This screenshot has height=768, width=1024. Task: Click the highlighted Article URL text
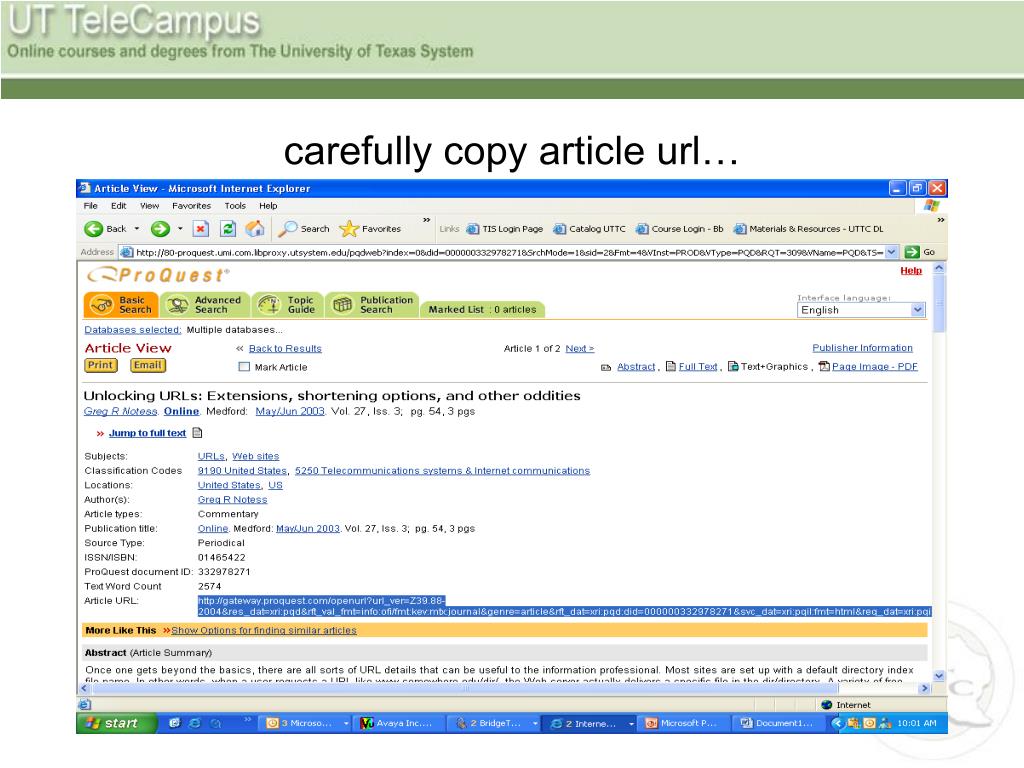564,606
